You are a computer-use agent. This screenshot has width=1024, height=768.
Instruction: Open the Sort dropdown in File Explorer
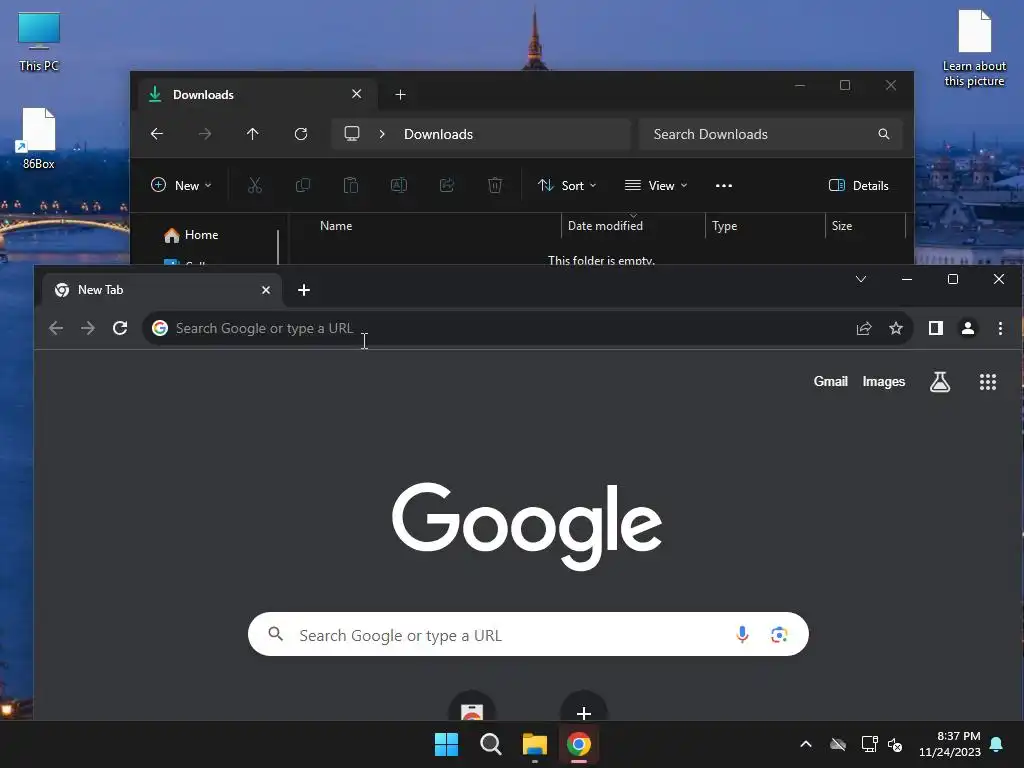567,185
